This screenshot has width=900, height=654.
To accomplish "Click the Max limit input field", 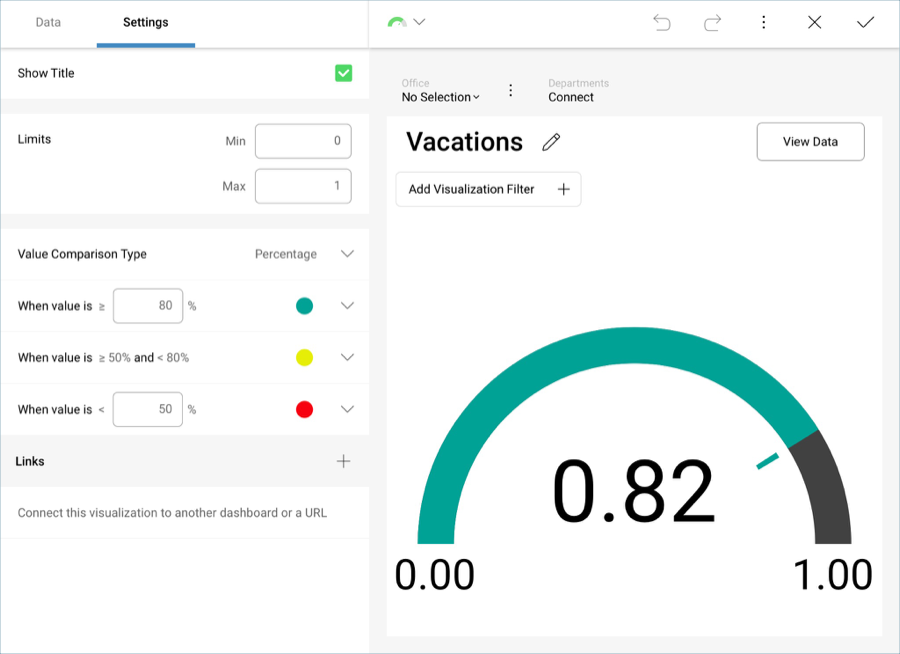I will [303, 186].
